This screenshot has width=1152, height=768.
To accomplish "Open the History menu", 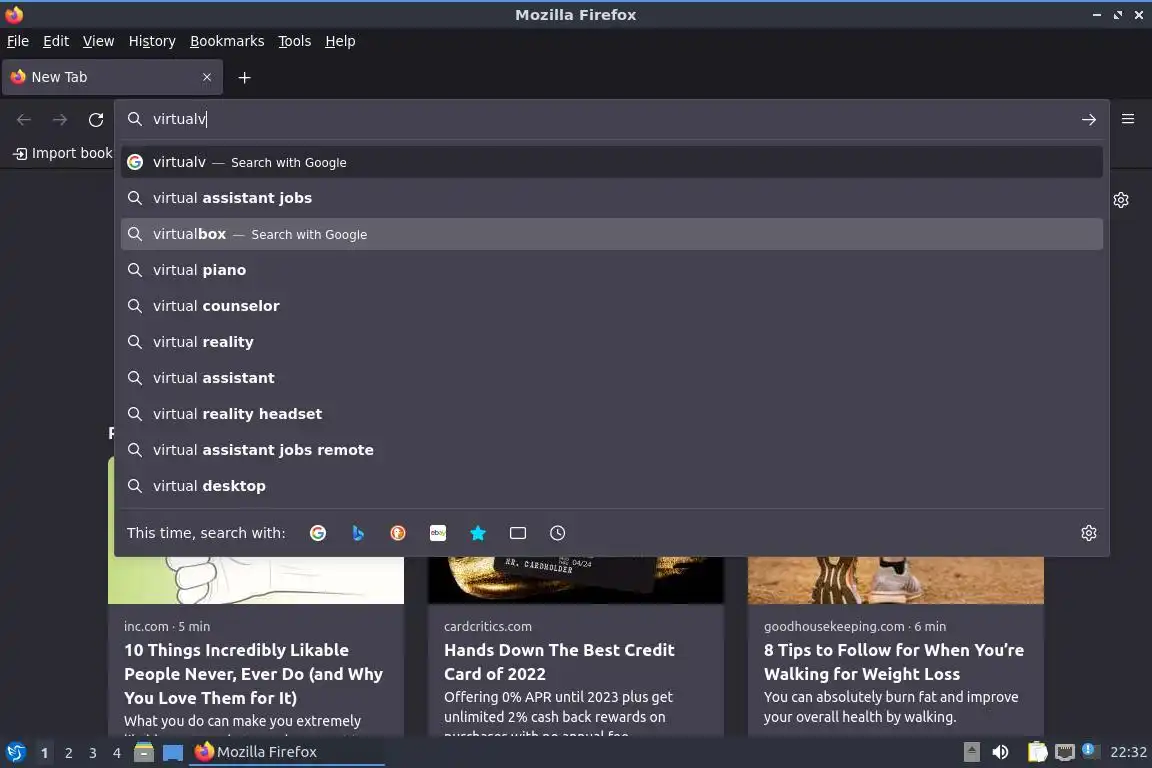I will click(152, 41).
